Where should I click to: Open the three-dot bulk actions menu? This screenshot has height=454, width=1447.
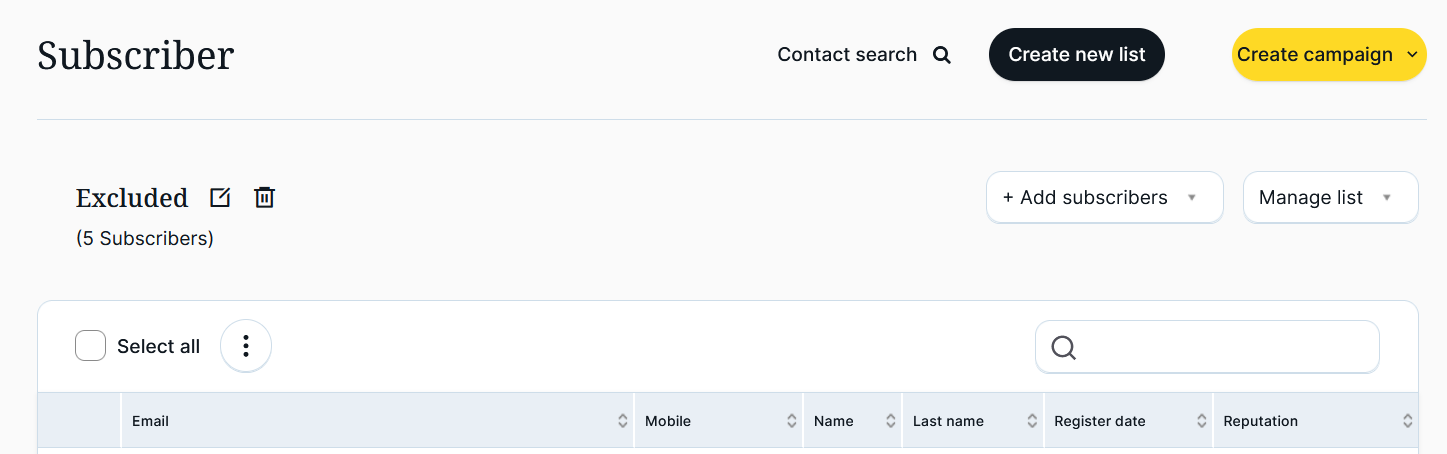246,346
